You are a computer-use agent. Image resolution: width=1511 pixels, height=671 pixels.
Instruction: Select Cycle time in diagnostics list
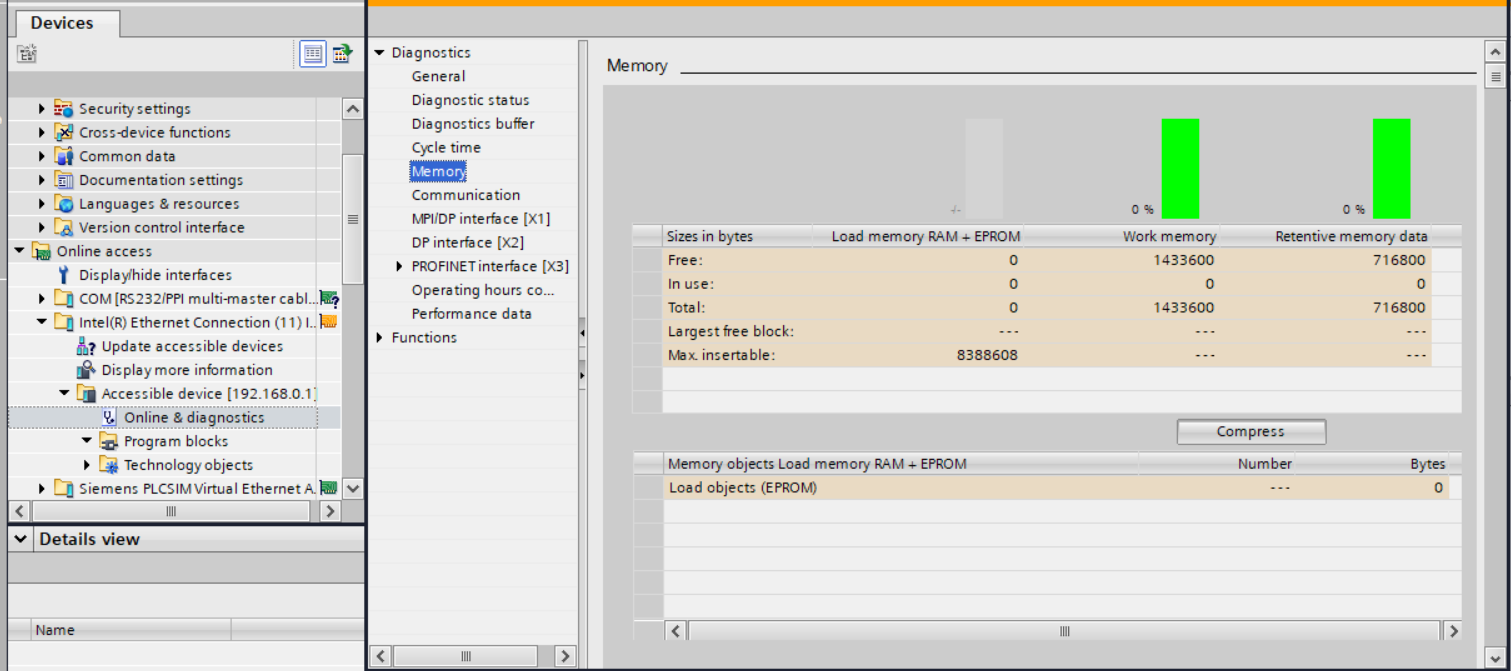pos(445,148)
